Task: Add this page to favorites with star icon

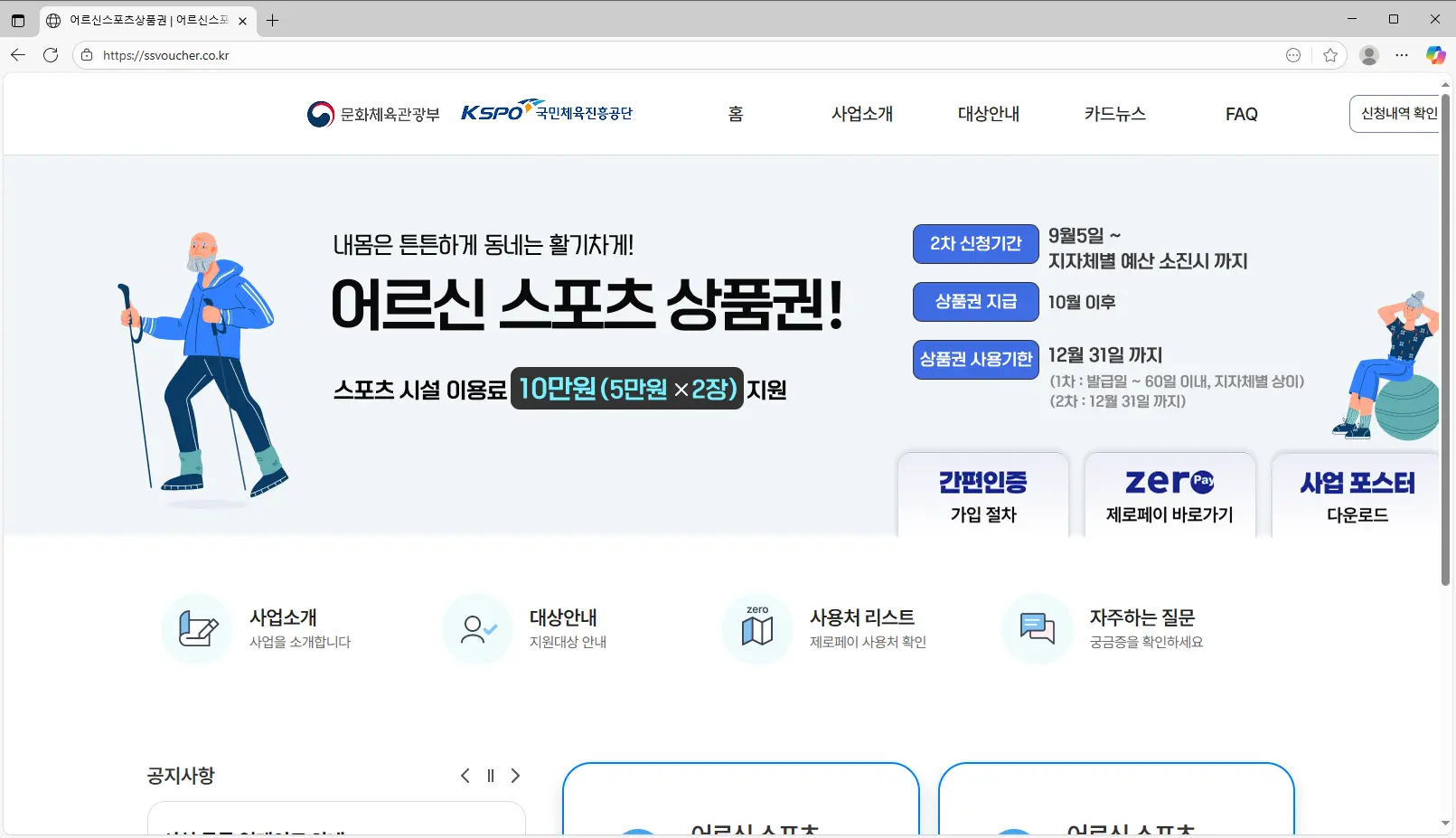Action: [x=1329, y=55]
